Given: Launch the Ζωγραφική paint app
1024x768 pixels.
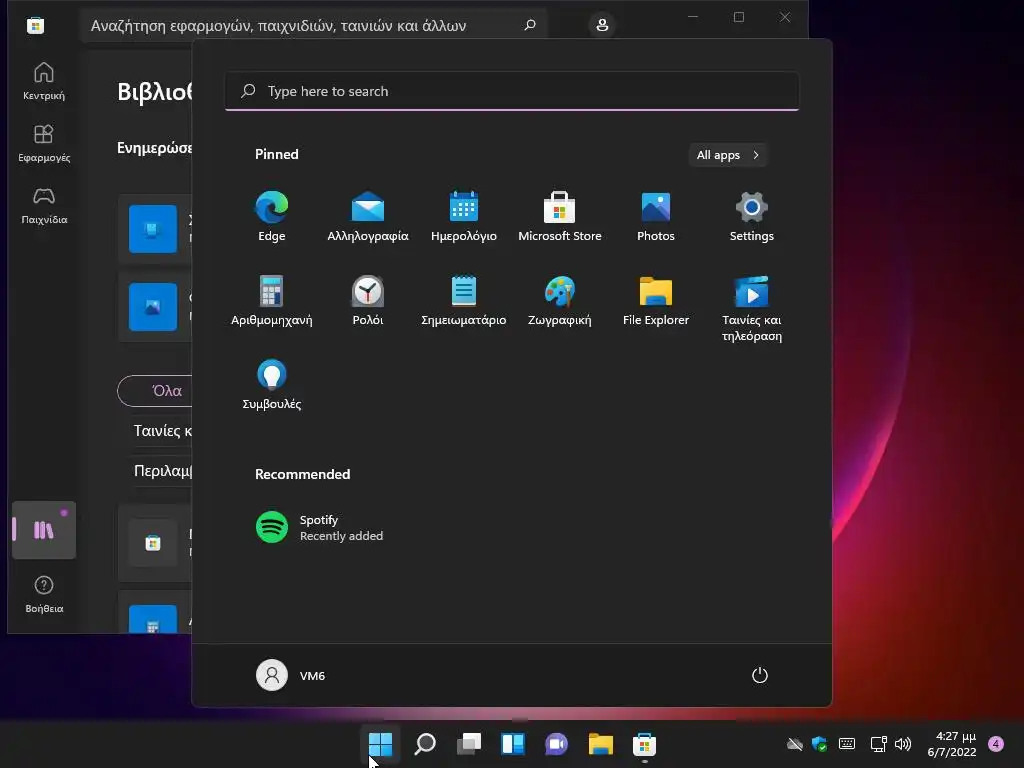Looking at the screenshot, I should pyautogui.click(x=560, y=300).
